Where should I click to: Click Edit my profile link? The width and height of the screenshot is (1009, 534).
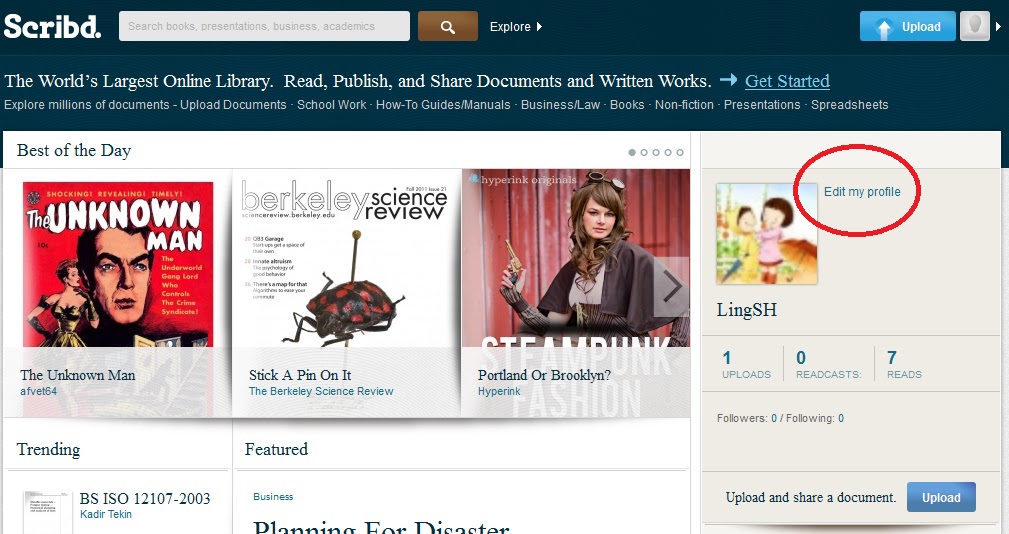(862, 192)
